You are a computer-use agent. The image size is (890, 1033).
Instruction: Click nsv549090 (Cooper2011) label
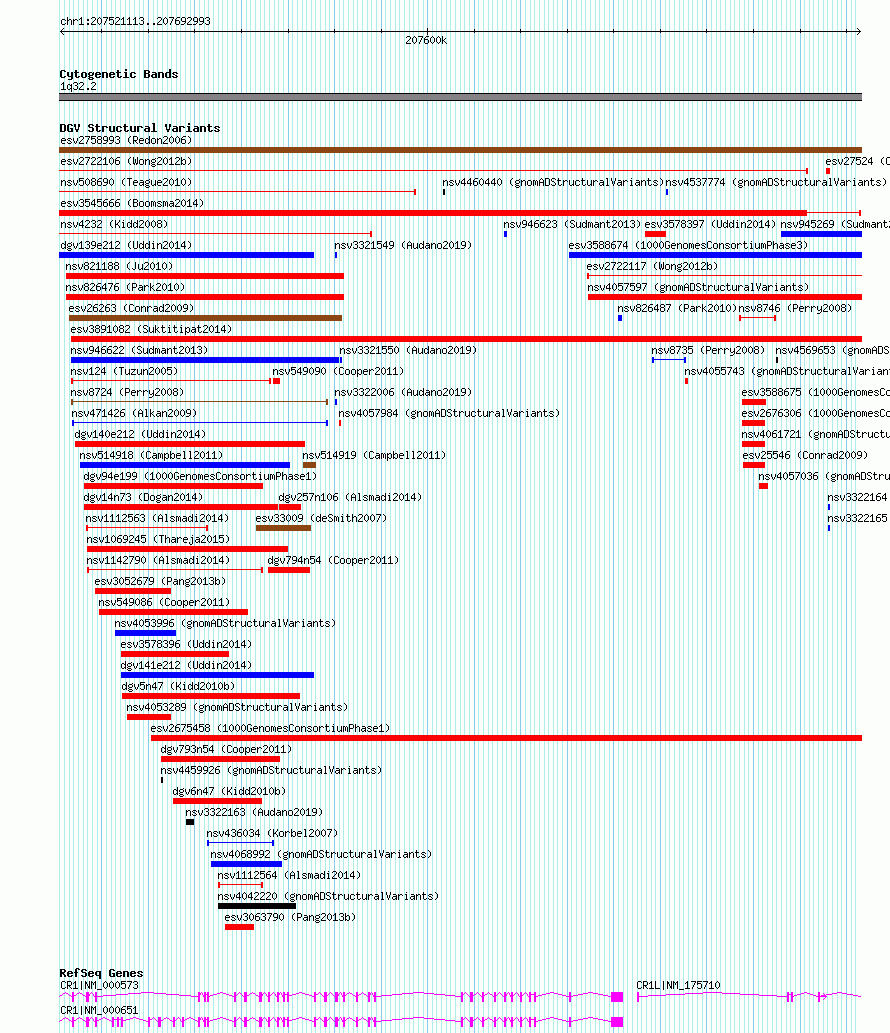pos(338,372)
